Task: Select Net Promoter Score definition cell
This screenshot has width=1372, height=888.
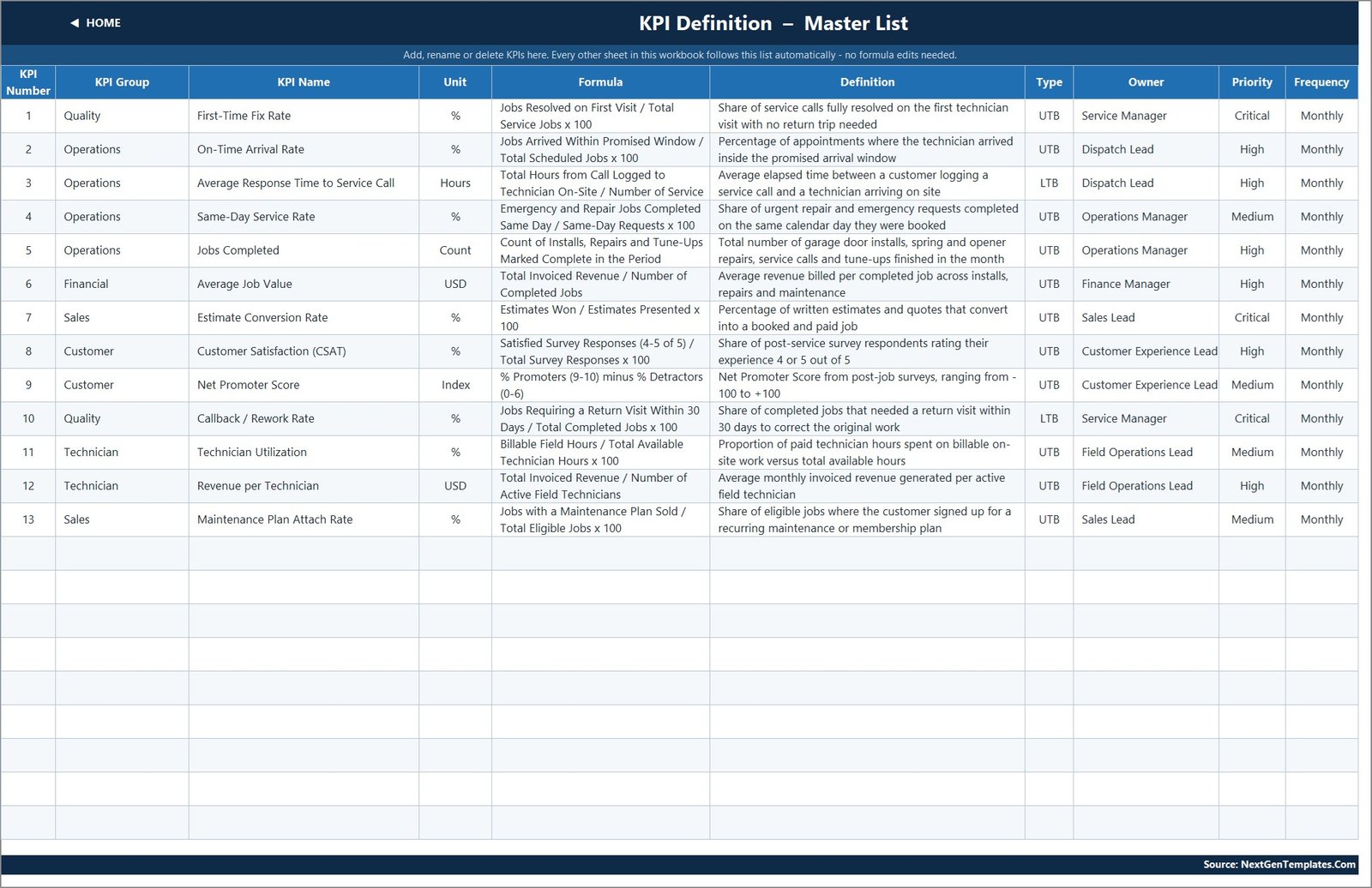Action: click(x=867, y=385)
